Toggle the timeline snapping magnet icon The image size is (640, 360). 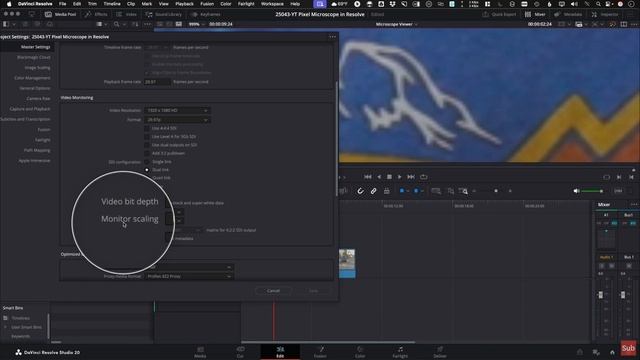pos(360,191)
